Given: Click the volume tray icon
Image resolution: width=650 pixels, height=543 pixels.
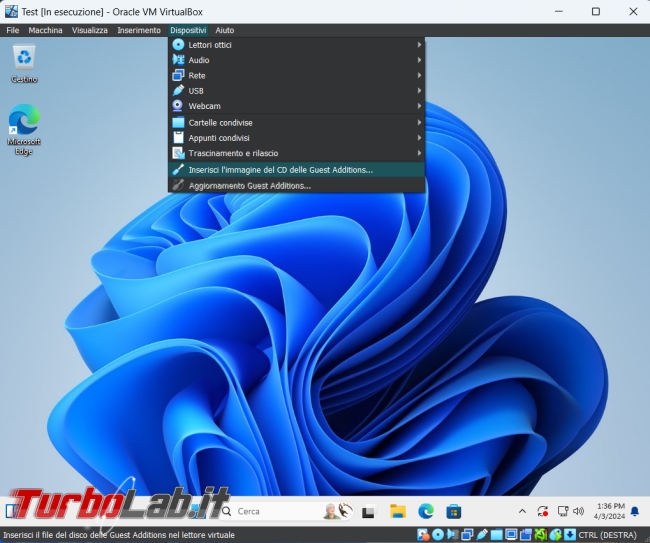Looking at the screenshot, I should 578,511.
